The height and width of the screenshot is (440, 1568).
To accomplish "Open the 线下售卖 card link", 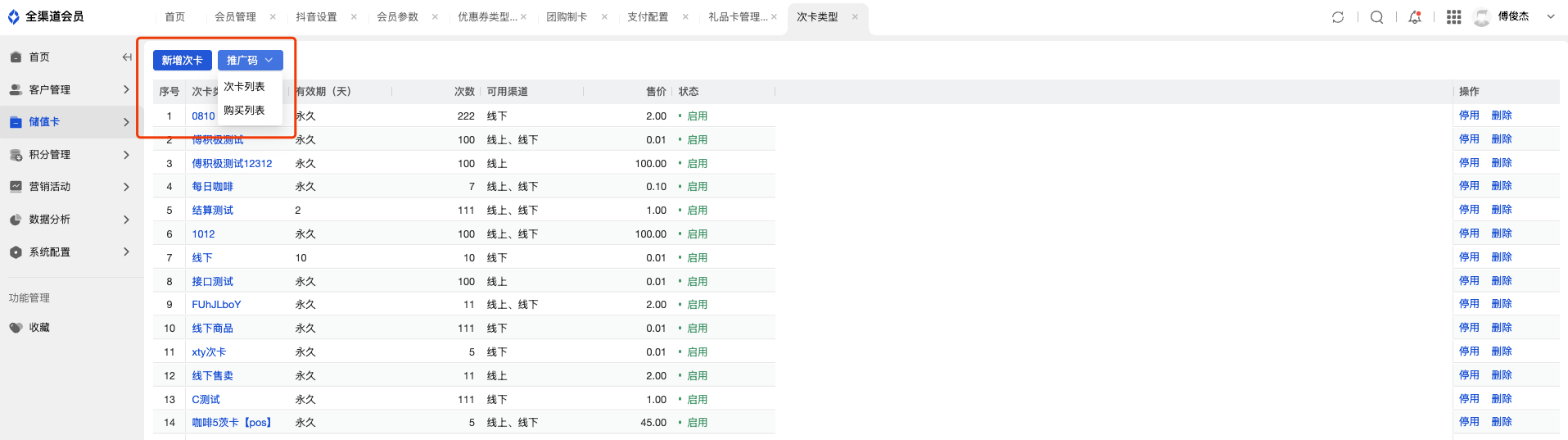I will coord(213,376).
